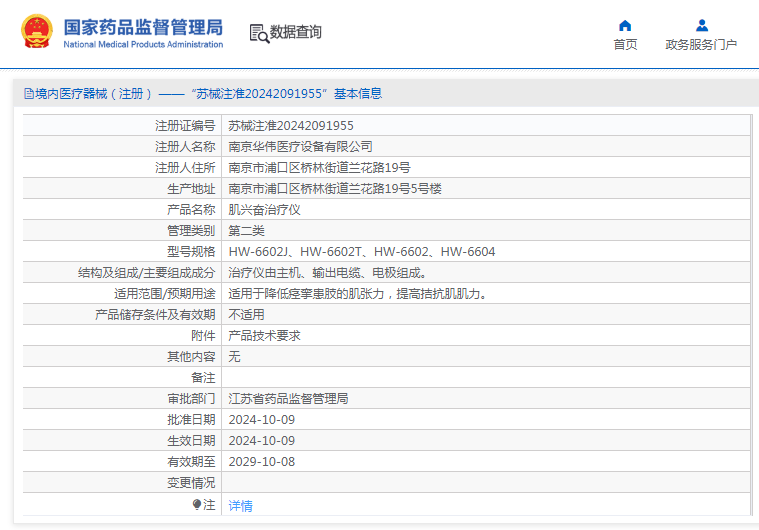Image resolution: width=759 pixels, height=530 pixels.
Task: Click the data query magnifier icon
Action: click(x=259, y=33)
